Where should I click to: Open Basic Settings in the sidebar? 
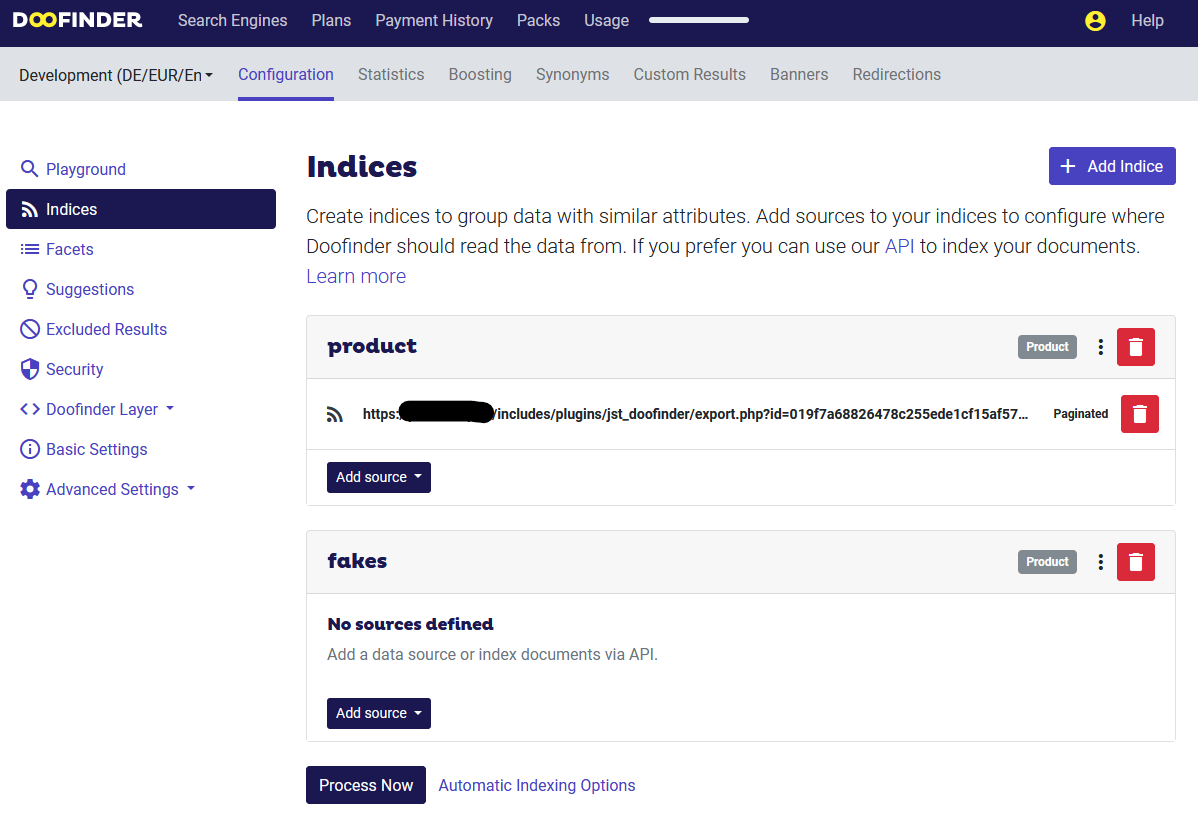(x=95, y=449)
